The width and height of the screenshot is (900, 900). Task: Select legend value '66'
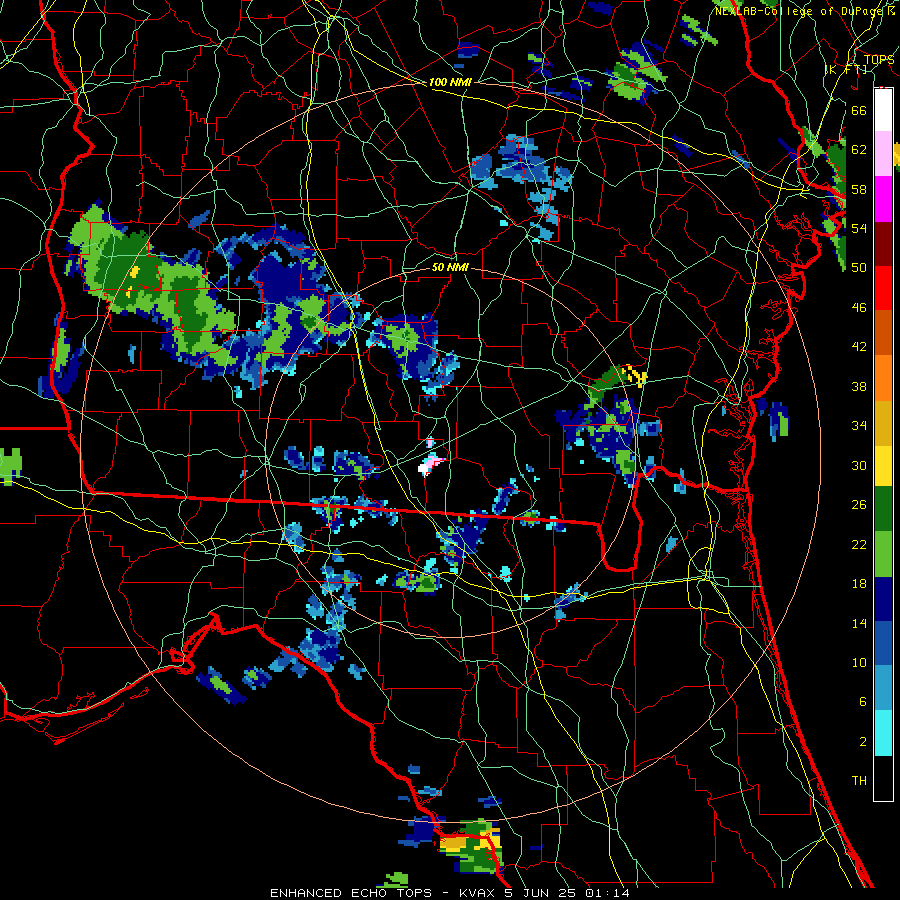859,110
